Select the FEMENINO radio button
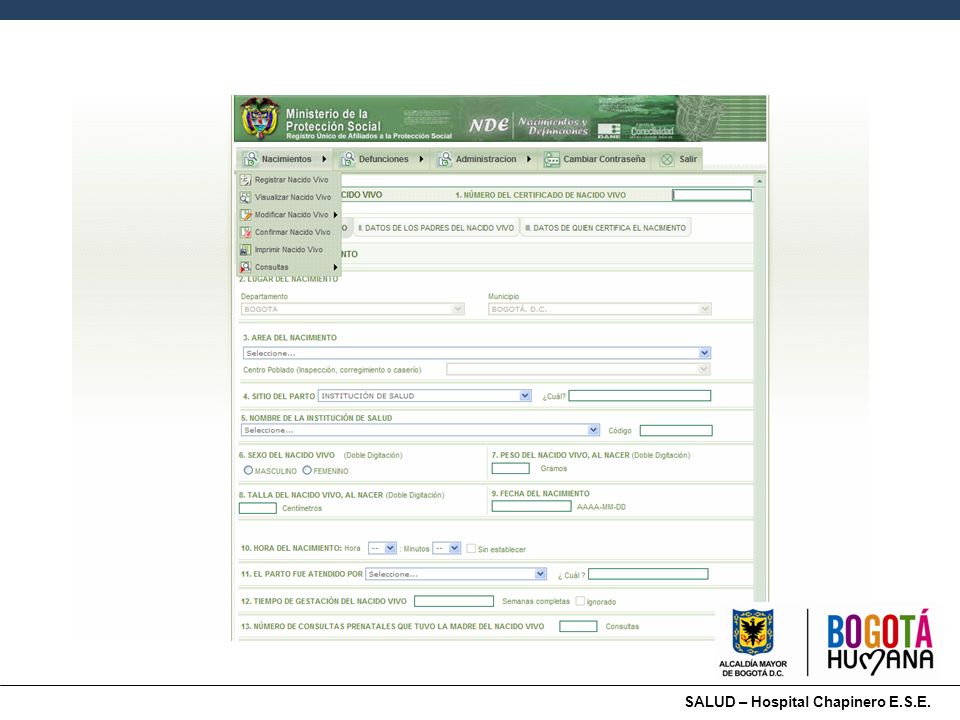 coord(307,470)
